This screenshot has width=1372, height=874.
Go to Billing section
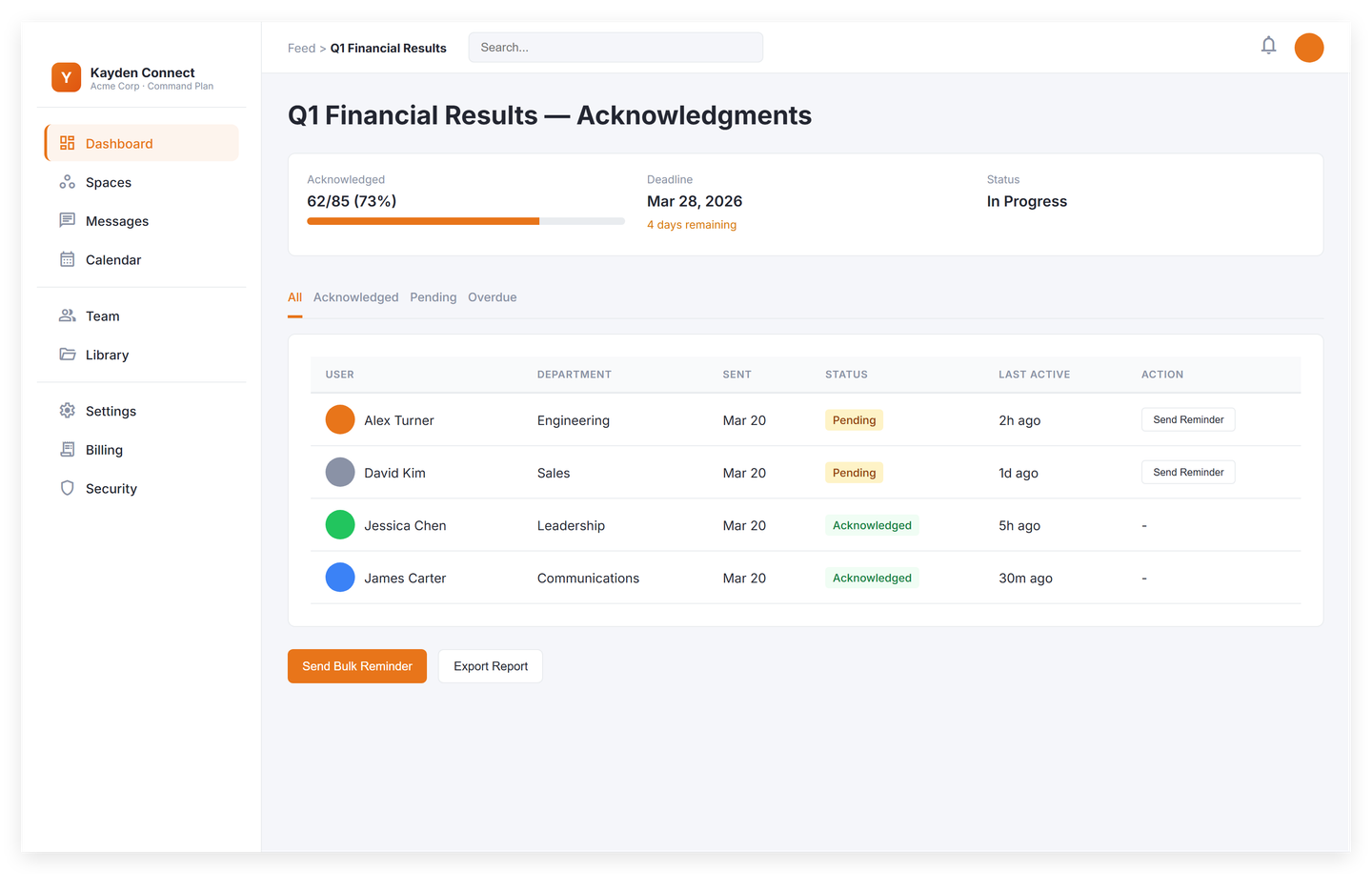coord(142,449)
